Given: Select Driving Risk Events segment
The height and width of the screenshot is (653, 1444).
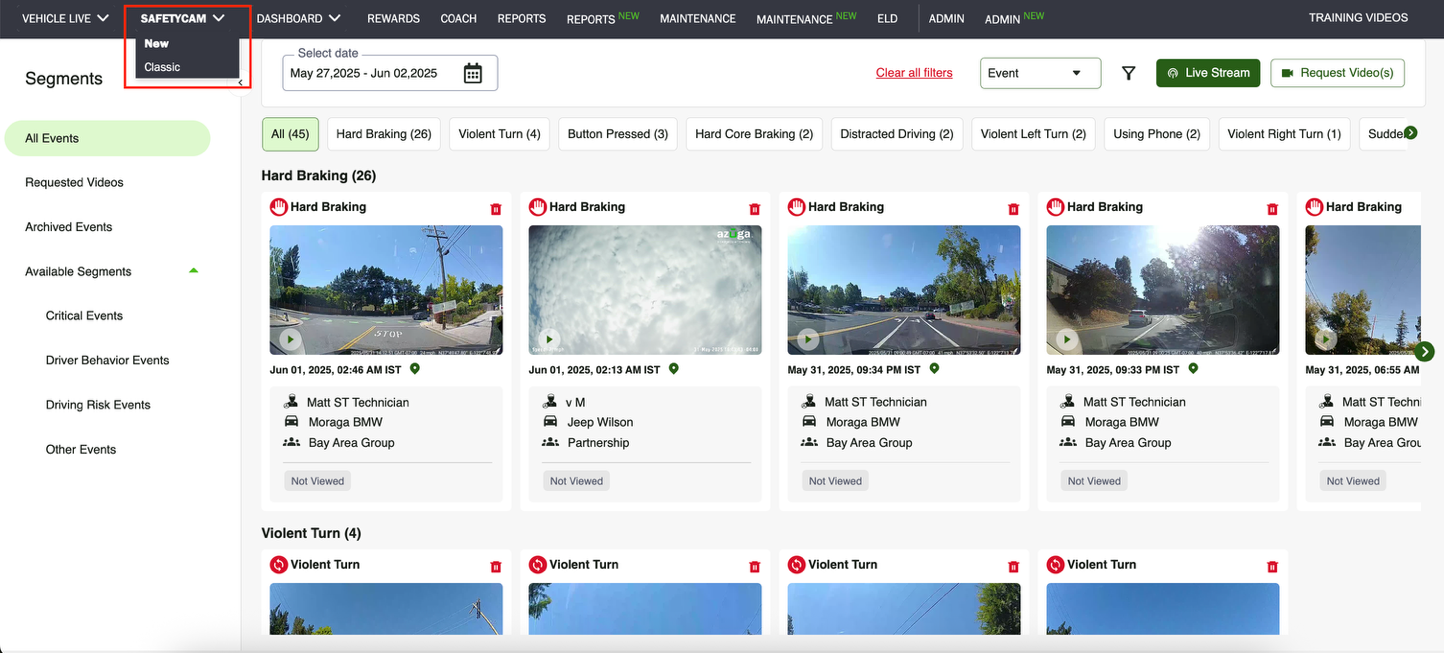Looking at the screenshot, I should click(98, 405).
